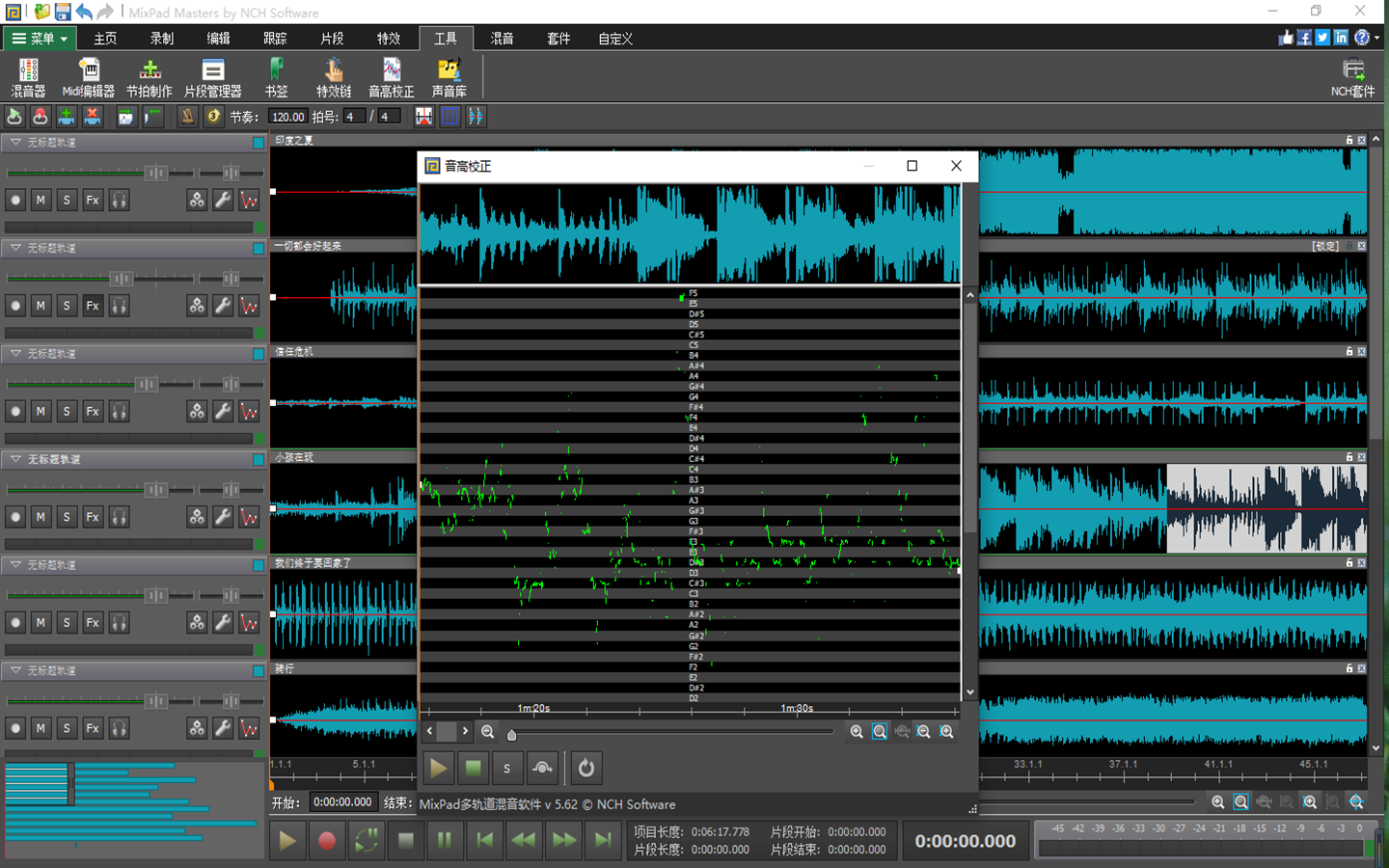Open the 编辑 tab

pyautogui.click(x=219, y=39)
